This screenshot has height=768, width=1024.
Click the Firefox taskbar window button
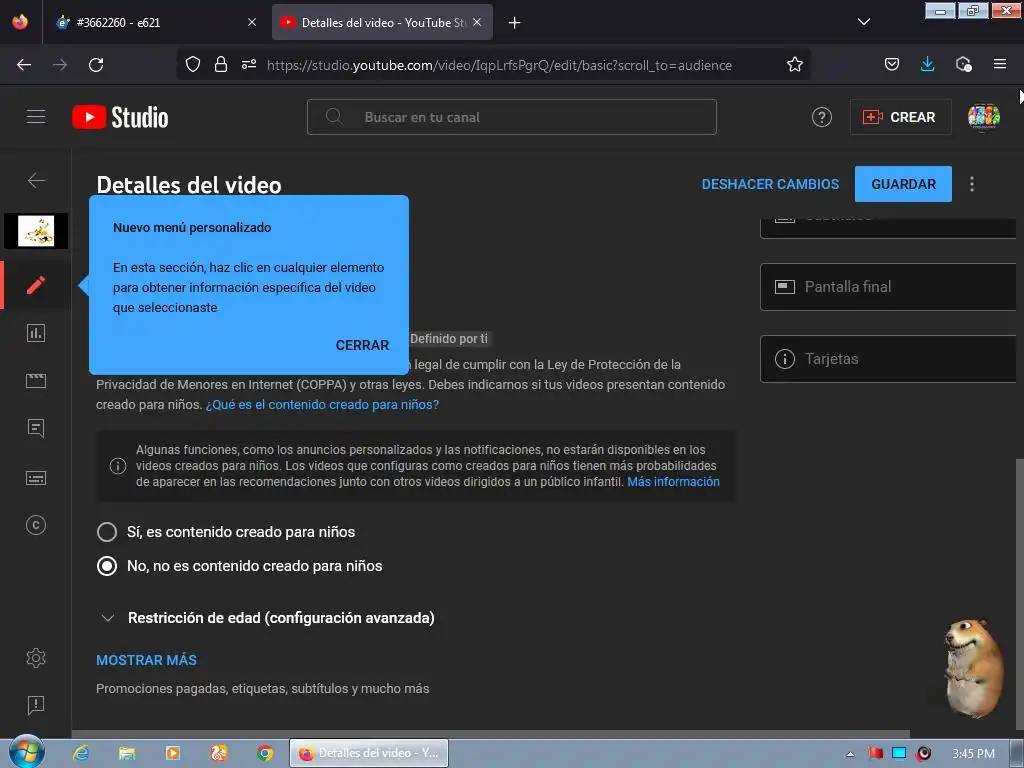tap(369, 753)
